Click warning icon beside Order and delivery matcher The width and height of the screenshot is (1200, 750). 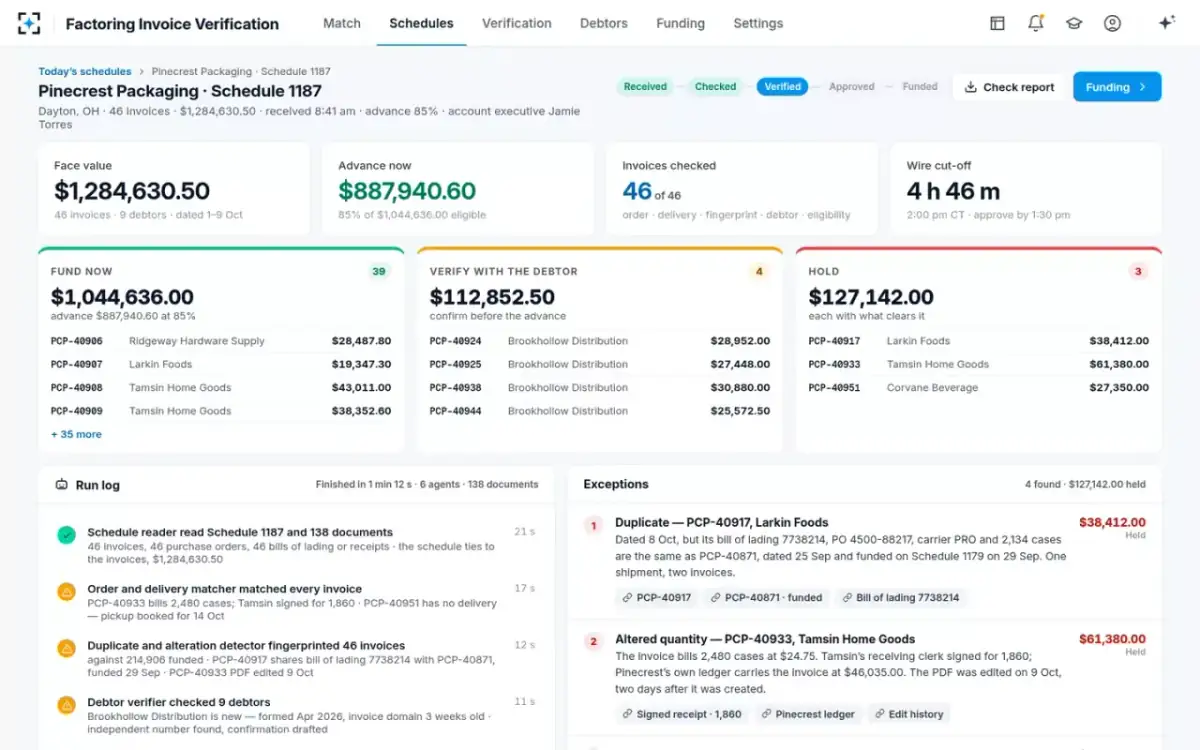pyautogui.click(x=66, y=592)
